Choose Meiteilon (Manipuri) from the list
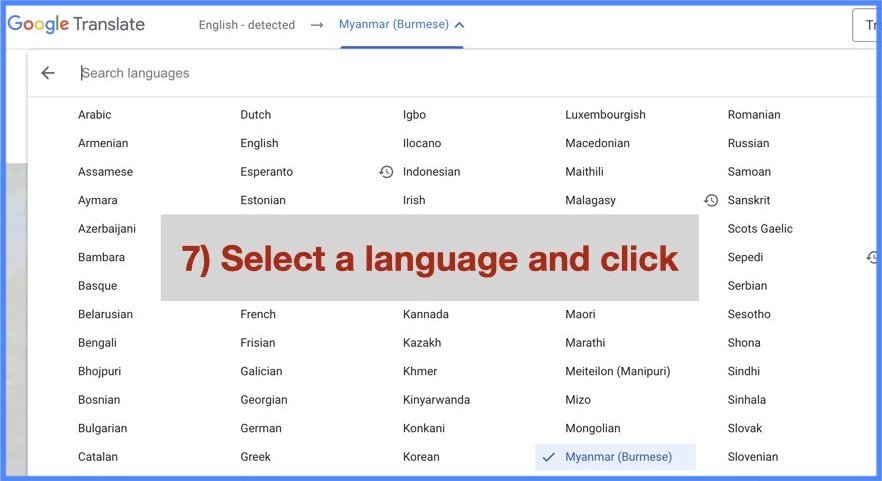The image size is (882, 481). [x=618, y=371]
